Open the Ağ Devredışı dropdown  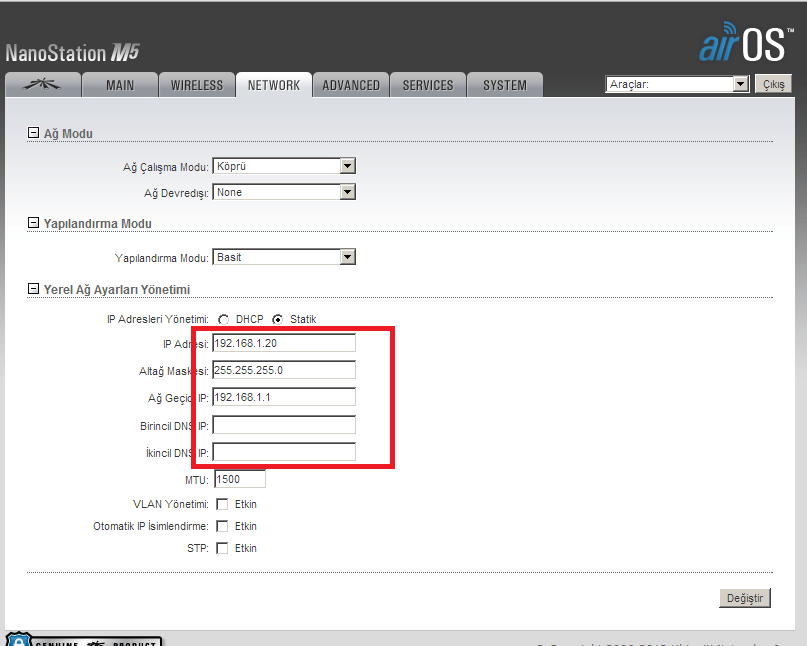tap(284, 192)
